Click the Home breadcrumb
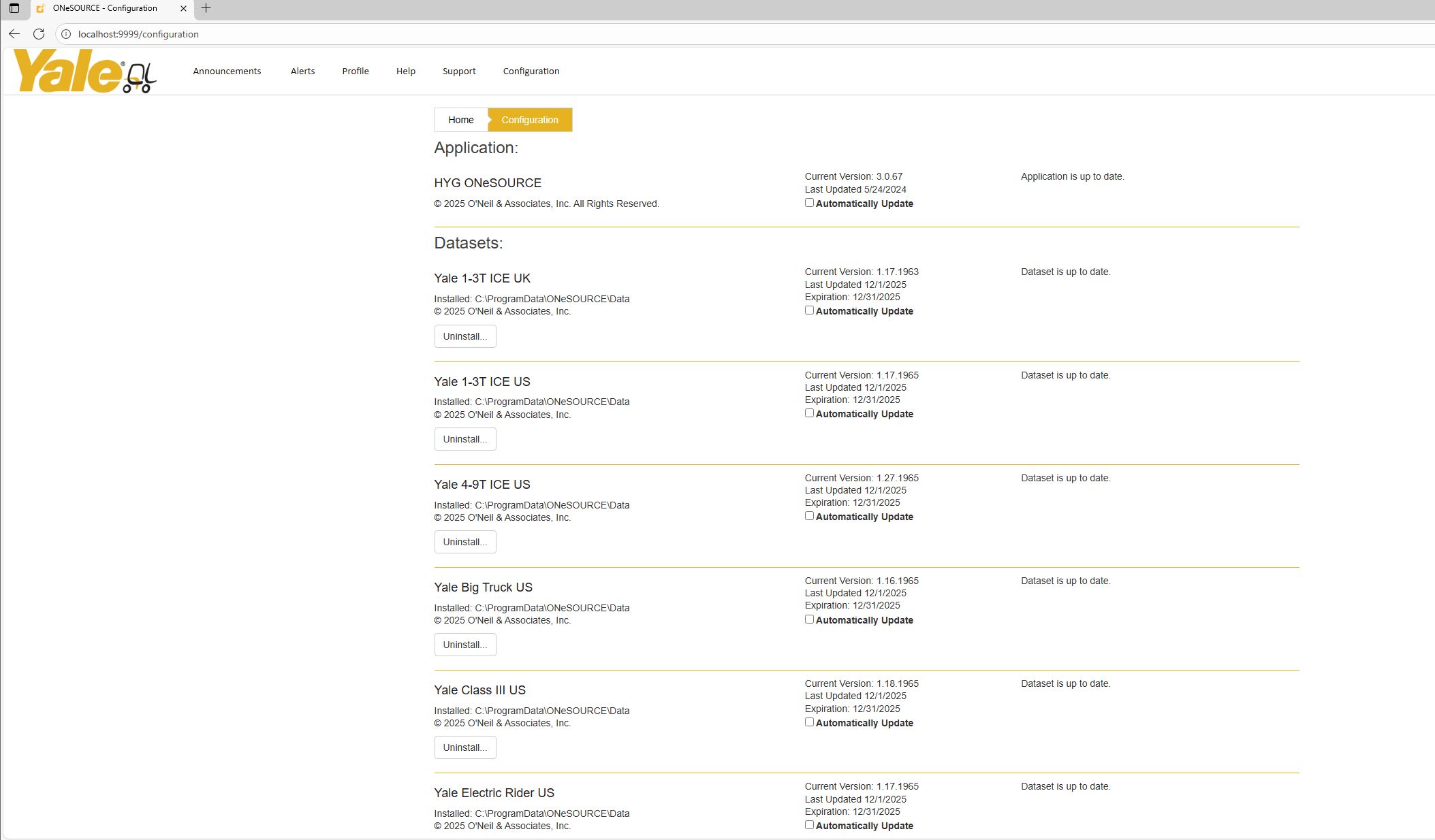This screenshot has width=1435, height=840. click(461, 120)
